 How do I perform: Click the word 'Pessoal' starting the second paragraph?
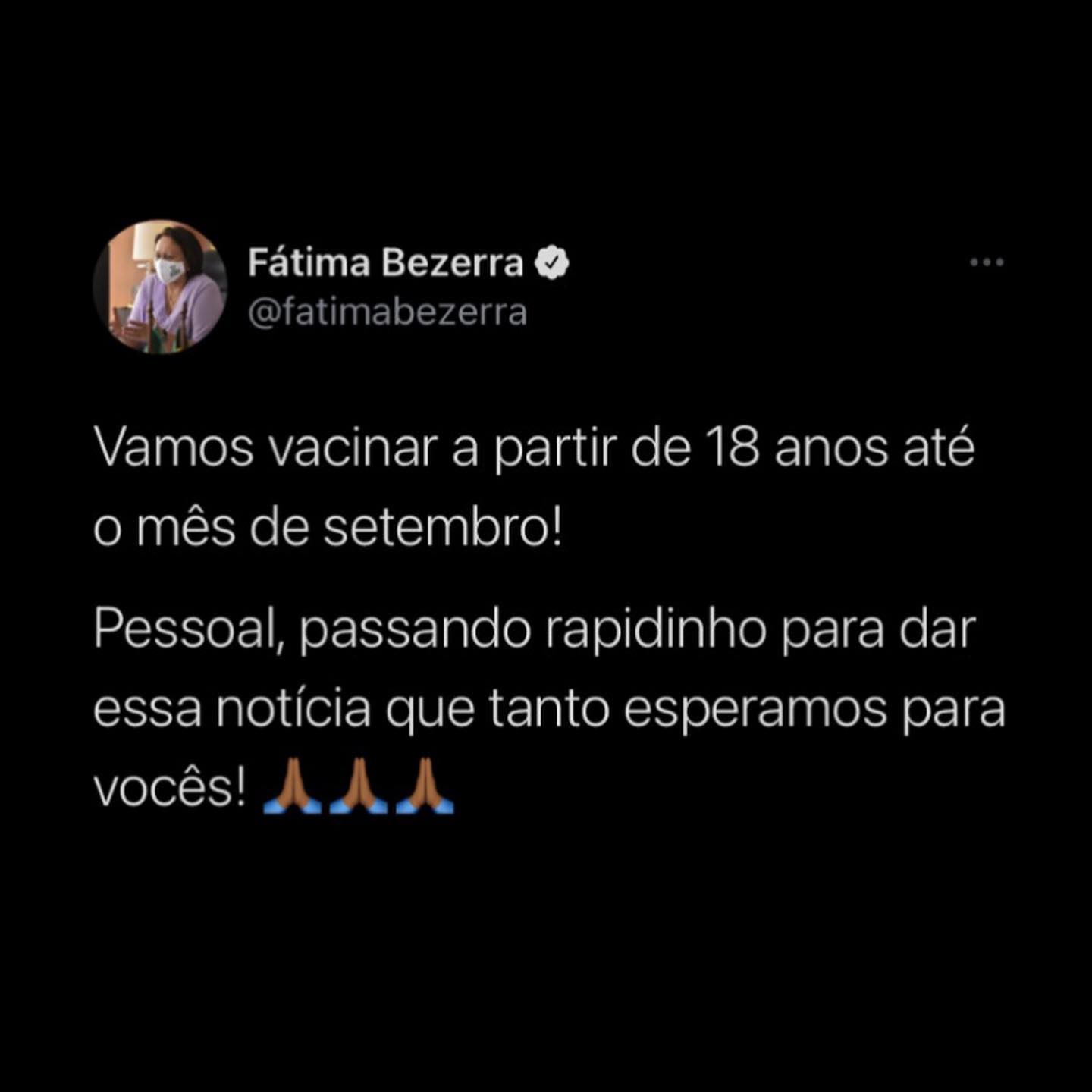[x=188, y=631]
